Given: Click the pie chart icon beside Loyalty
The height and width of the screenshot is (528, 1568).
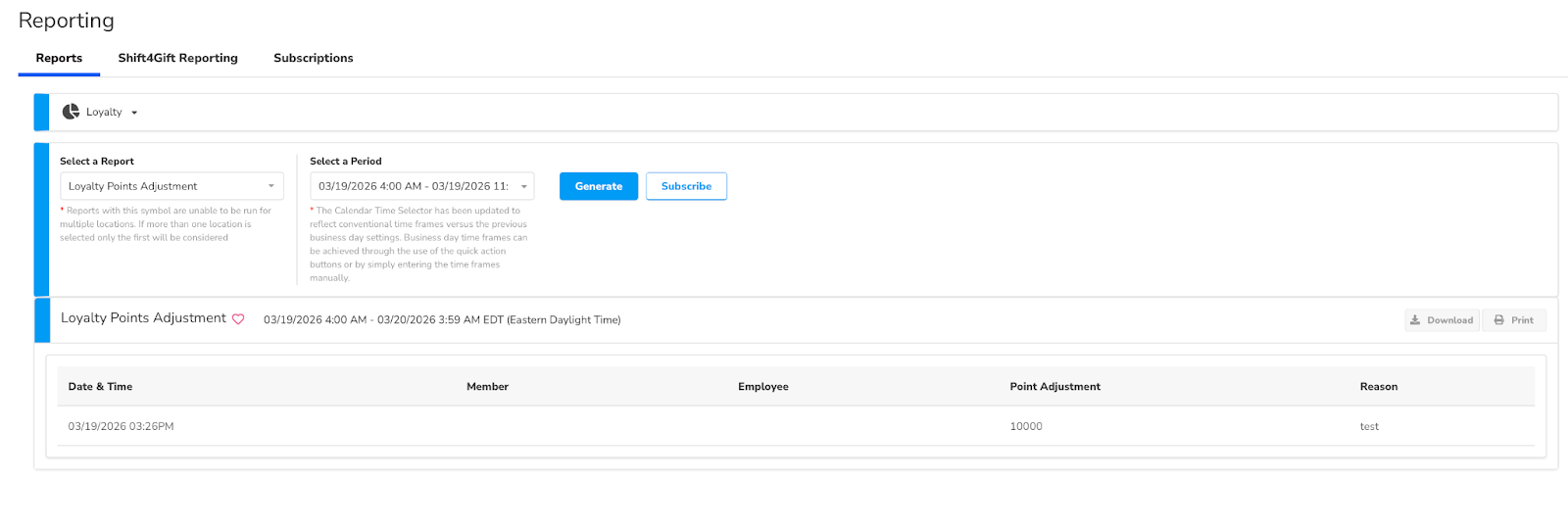Looking at the screenshot, I should pyautogui.click(x=71, y=112).
